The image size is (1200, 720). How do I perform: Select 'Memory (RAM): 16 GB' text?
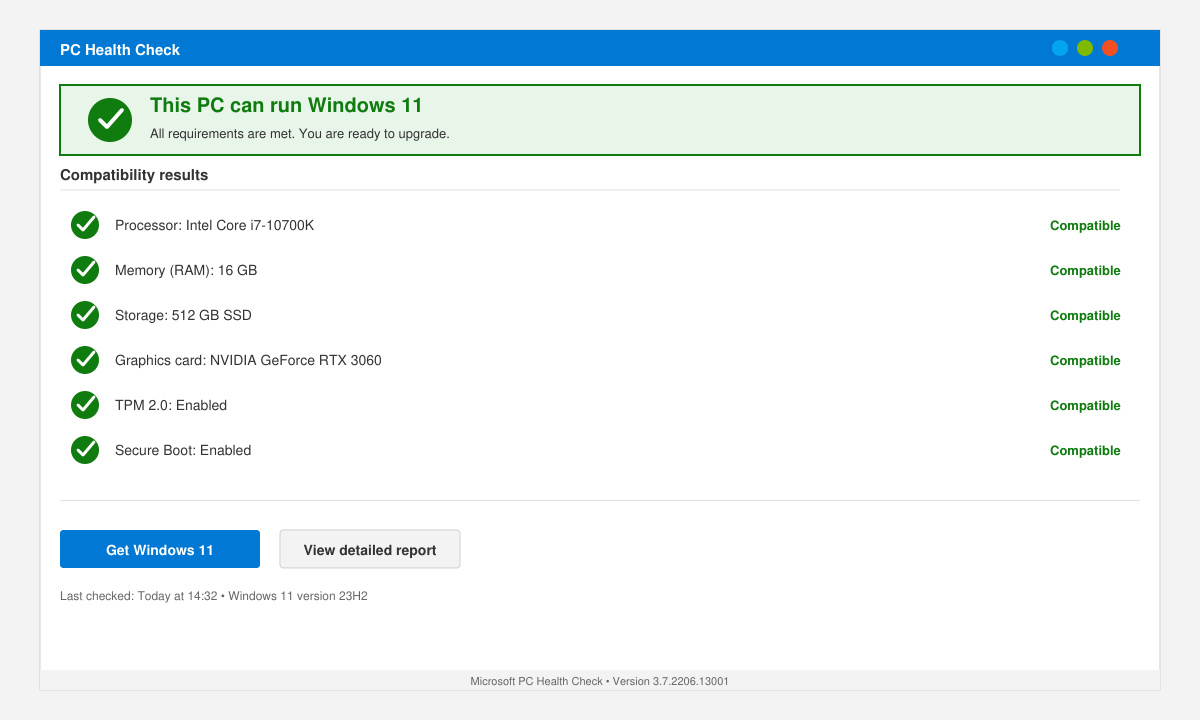tap(186, 270)
